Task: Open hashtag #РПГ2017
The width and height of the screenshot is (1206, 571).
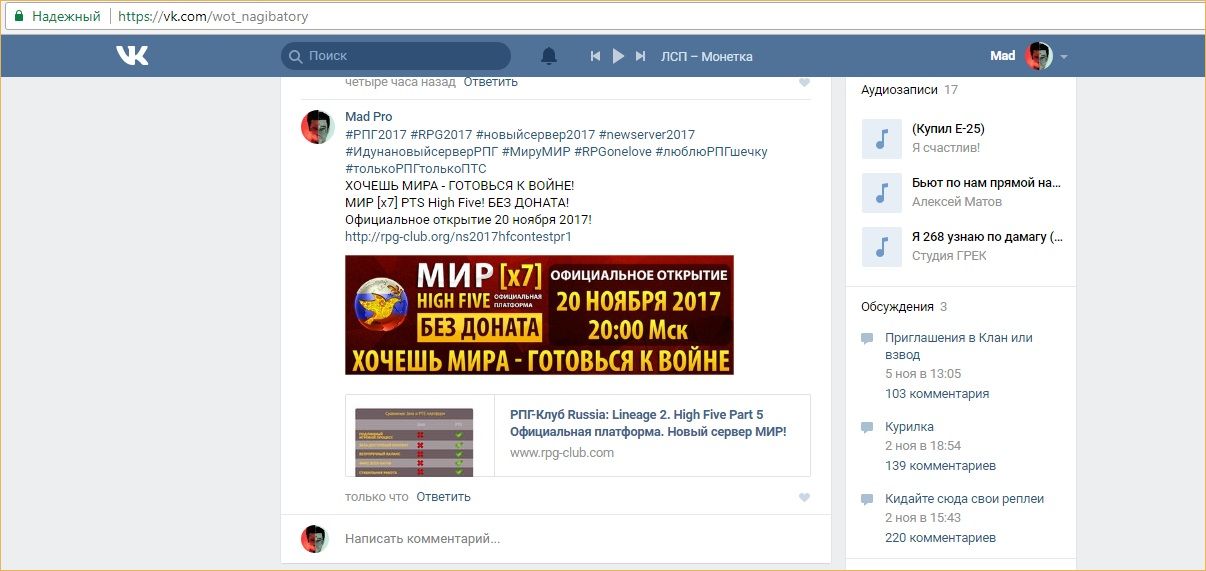Action: click(x=376, y=134)
